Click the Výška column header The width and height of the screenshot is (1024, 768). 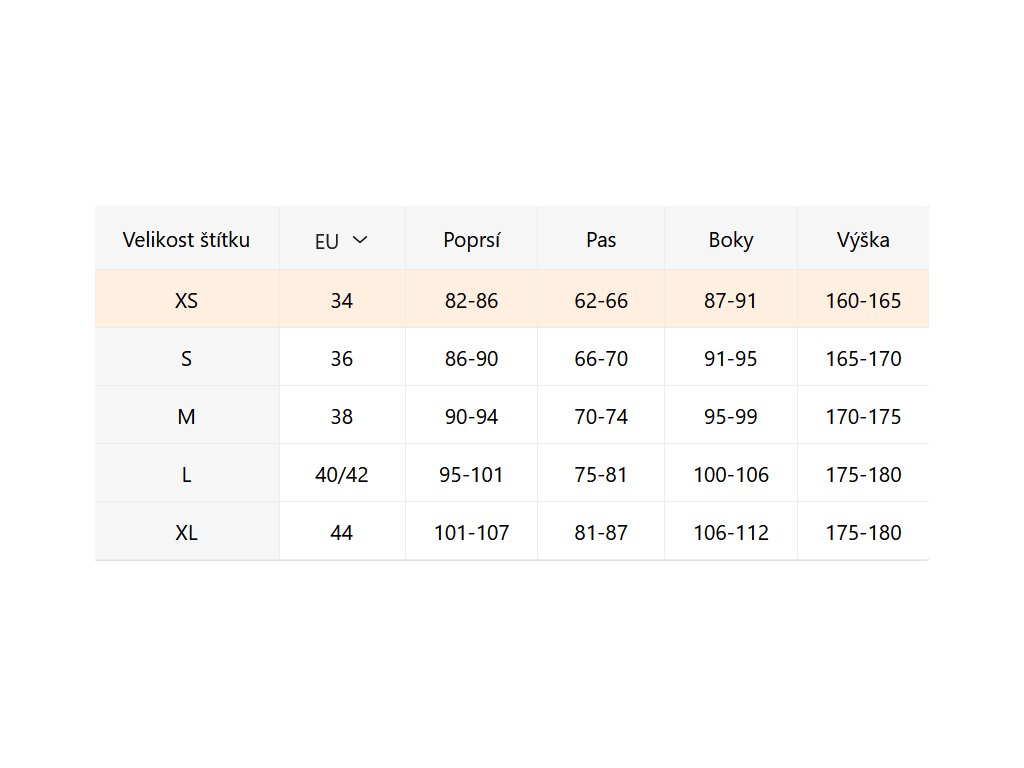point(863,240)
